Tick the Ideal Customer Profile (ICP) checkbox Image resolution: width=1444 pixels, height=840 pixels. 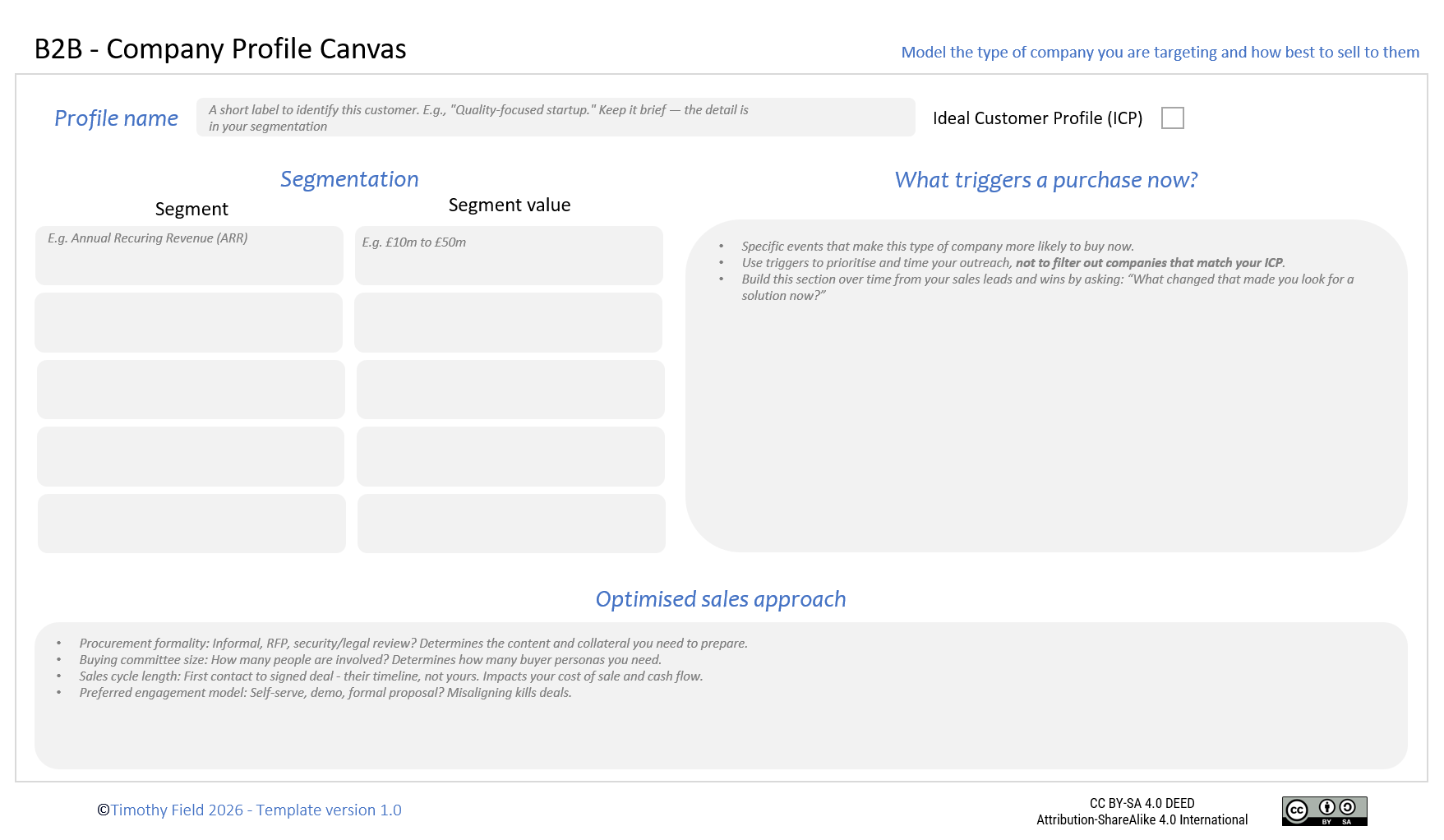(x=1172, y=118)
